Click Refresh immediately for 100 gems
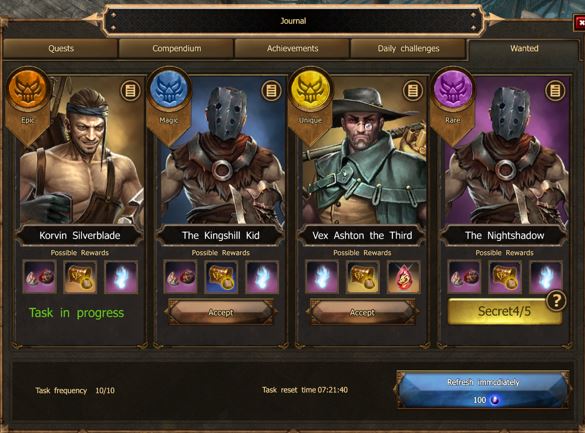Viewport: 585px width, 433px height. click(483, 390)
